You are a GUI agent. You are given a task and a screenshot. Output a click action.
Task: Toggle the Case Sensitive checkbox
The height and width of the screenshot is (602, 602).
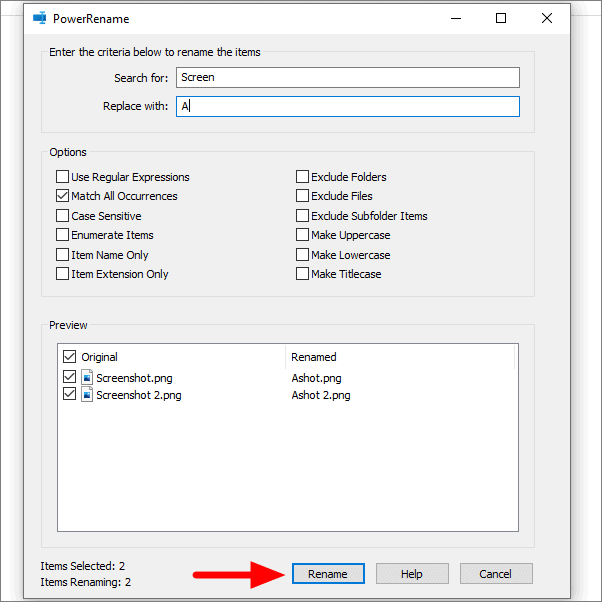pyautogui.click(x=62, y=215)
